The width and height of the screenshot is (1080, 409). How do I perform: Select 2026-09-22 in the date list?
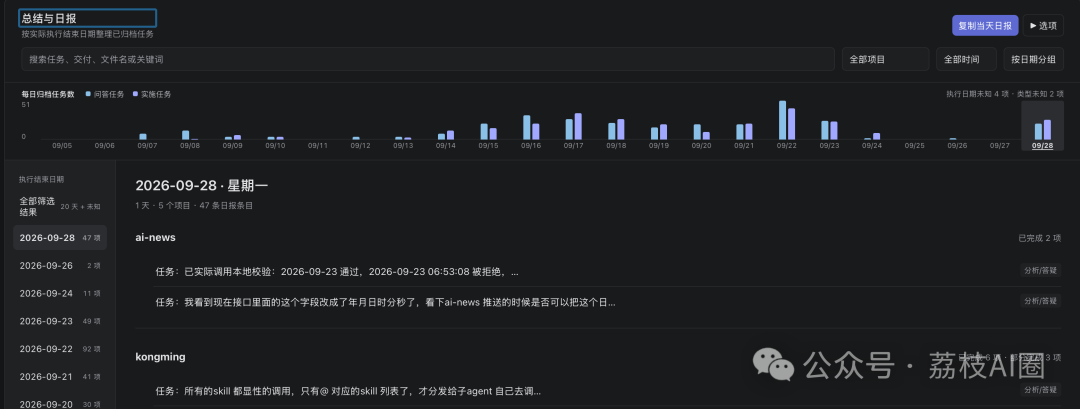[60, 349]
